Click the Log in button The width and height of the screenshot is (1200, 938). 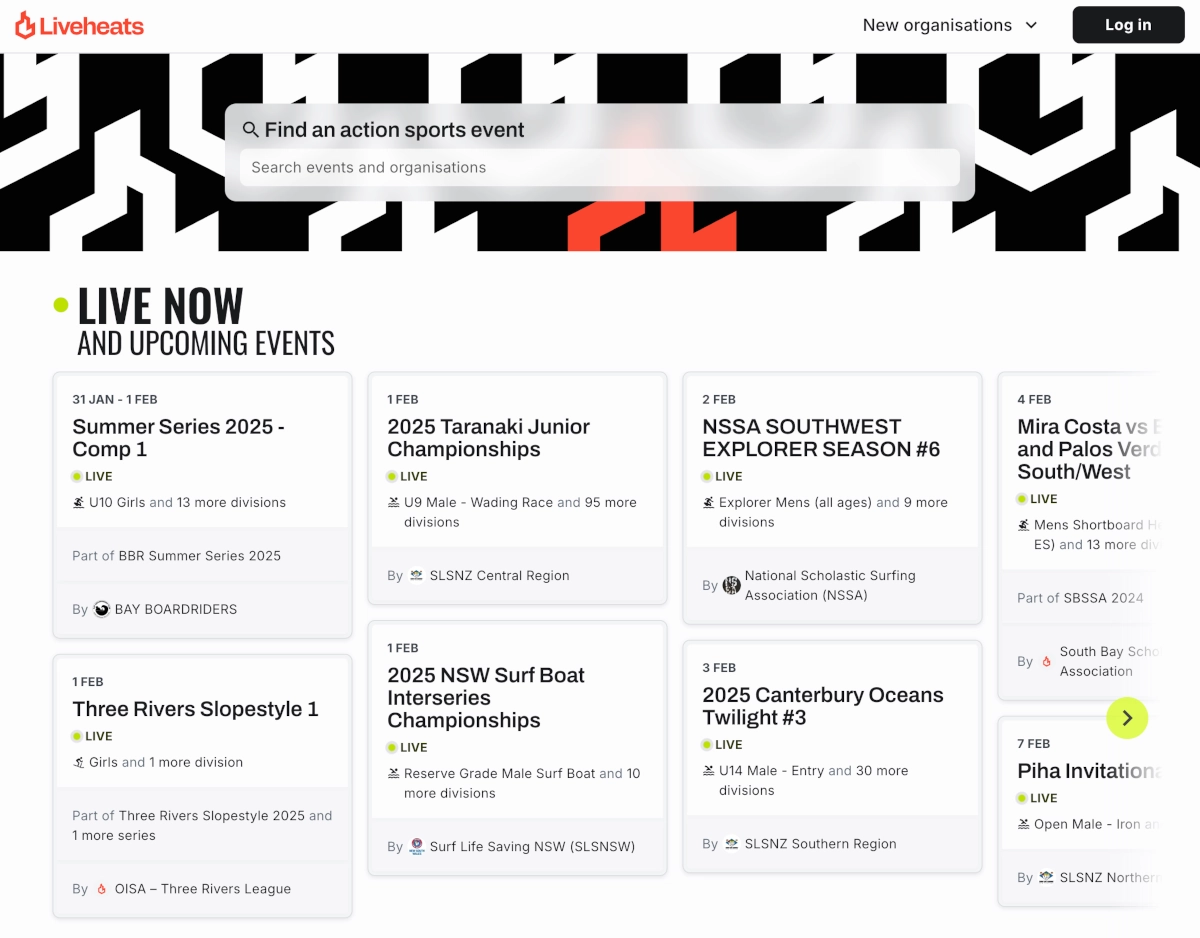[1128, 25]
